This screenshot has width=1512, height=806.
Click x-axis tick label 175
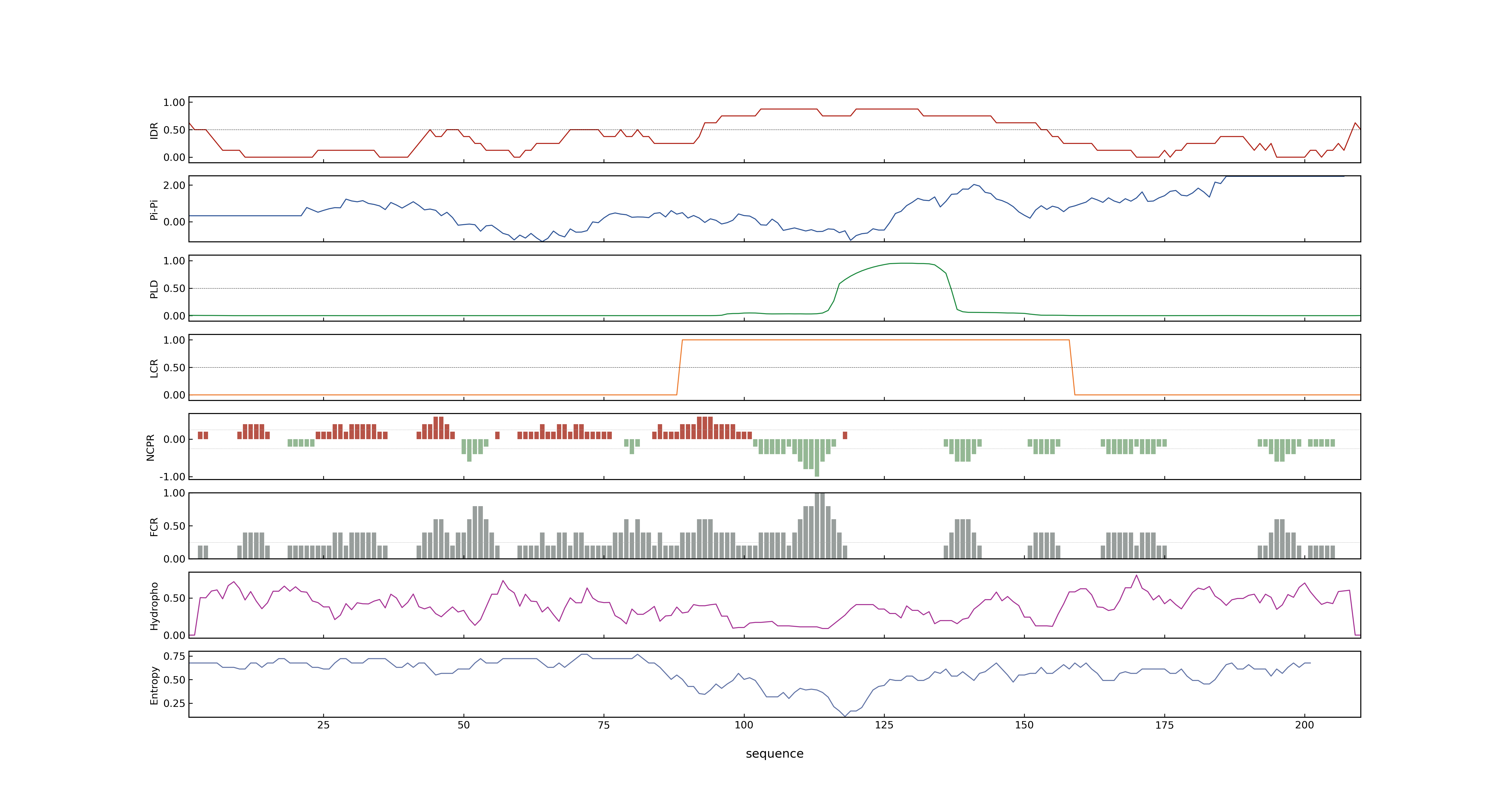(x=1165, y=725)
